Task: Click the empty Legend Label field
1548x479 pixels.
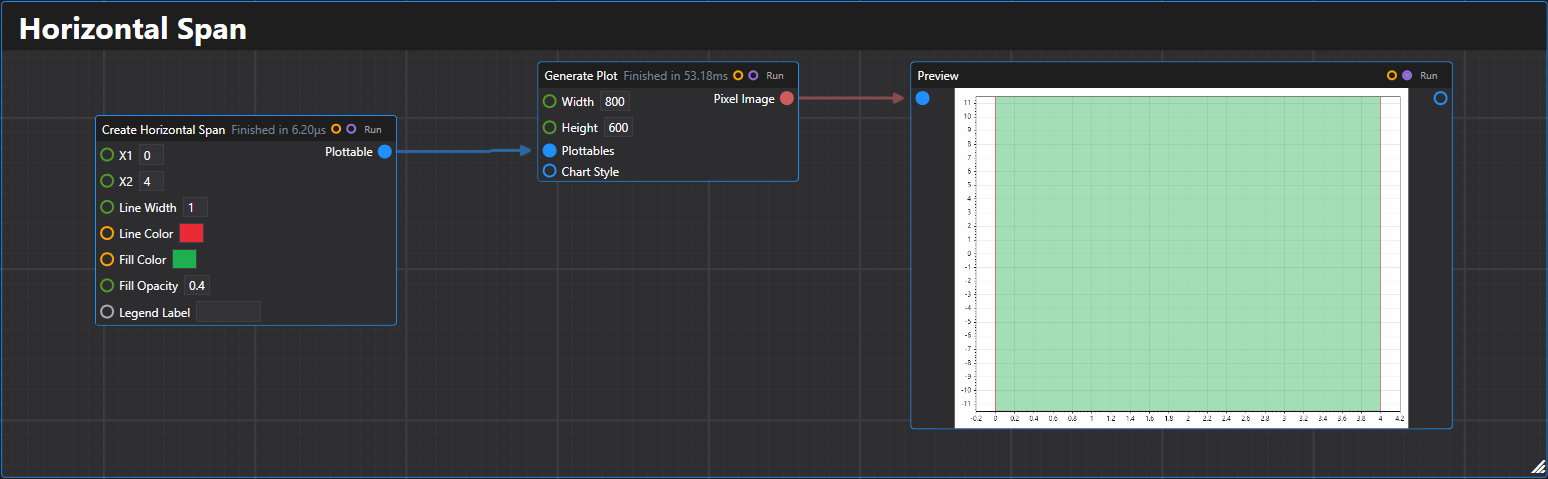Action: (x=229, y=312)
